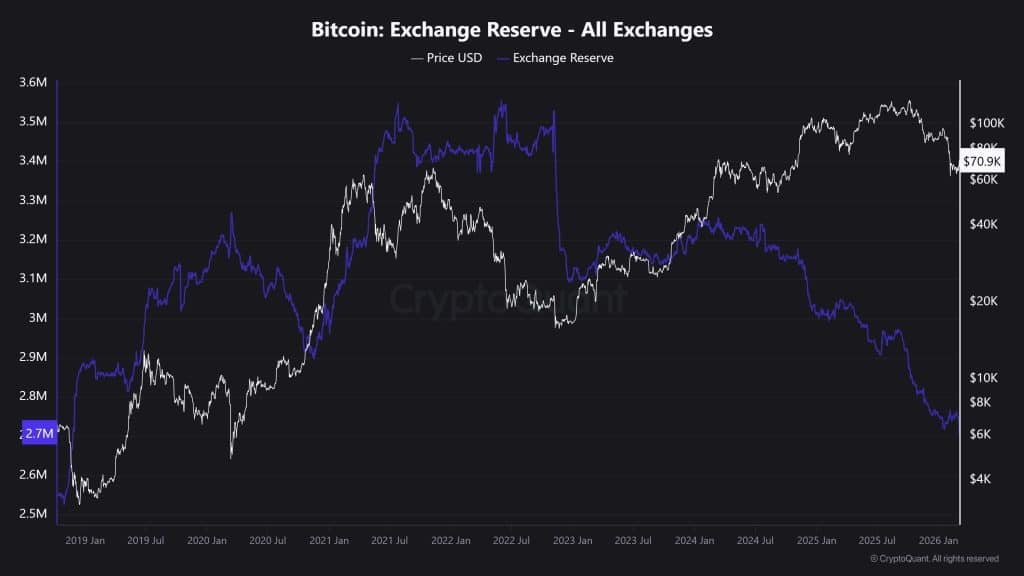
Task: Click the $100K price axis label
Action: coord(986,123)
